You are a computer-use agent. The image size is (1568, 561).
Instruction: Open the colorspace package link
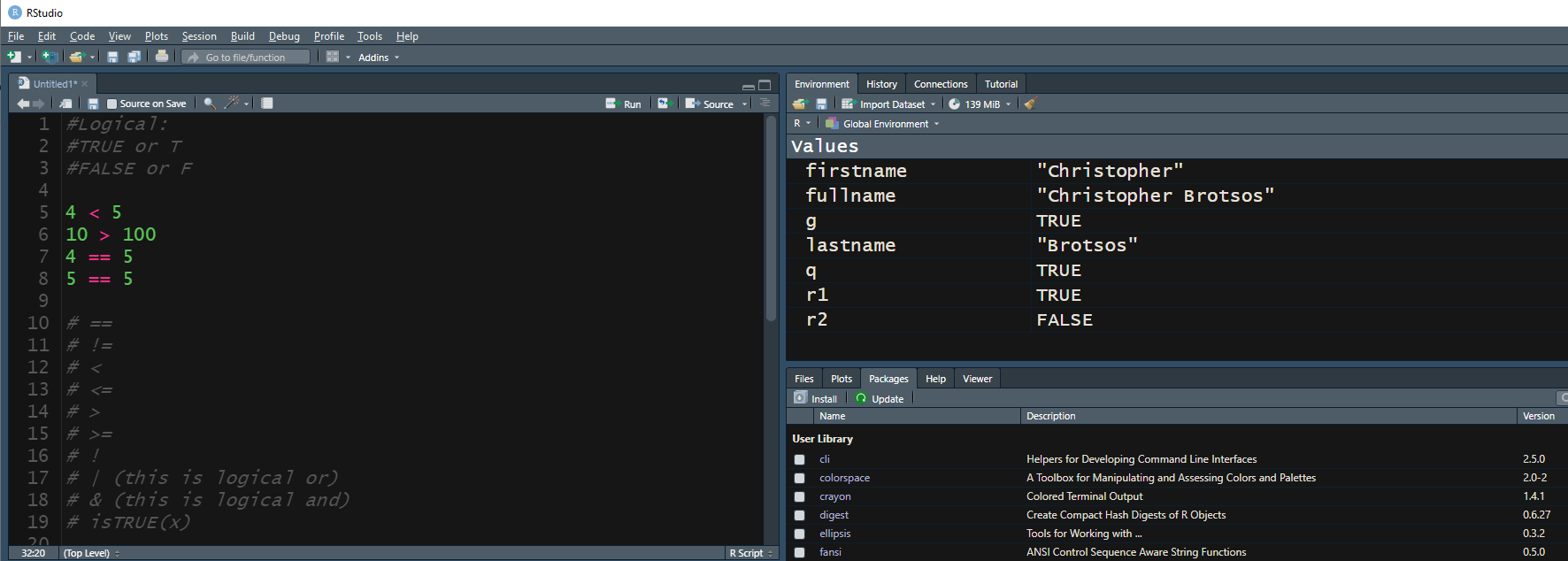[844, 478]
